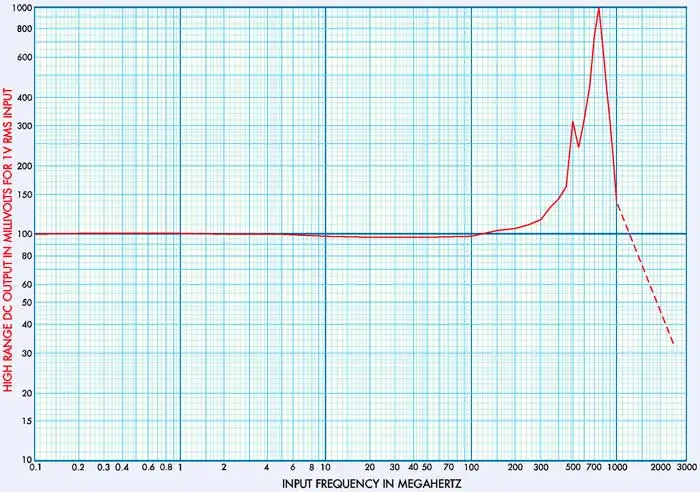Viewport: 700px width, 492px height.
Task: Click the "0.3" frequency axis label
Action: coord(104,467)
